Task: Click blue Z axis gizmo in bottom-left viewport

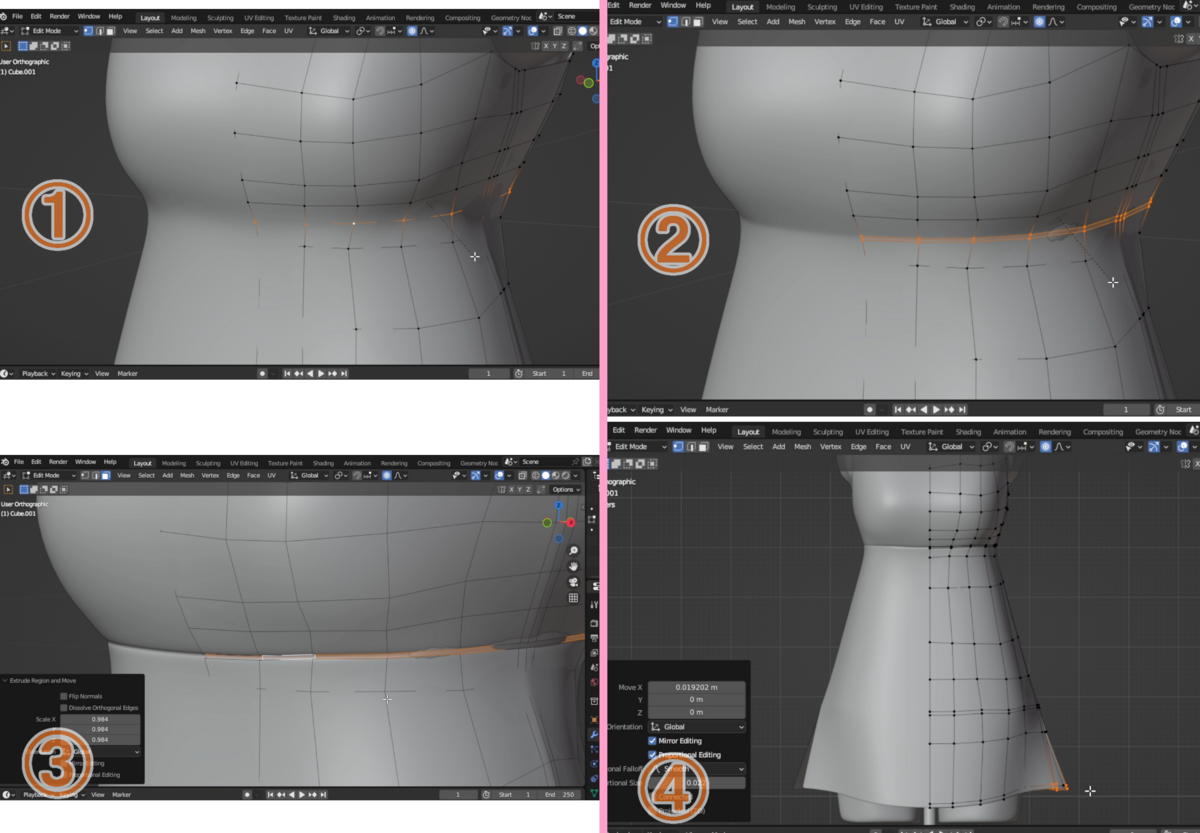Action: (559, 505)
